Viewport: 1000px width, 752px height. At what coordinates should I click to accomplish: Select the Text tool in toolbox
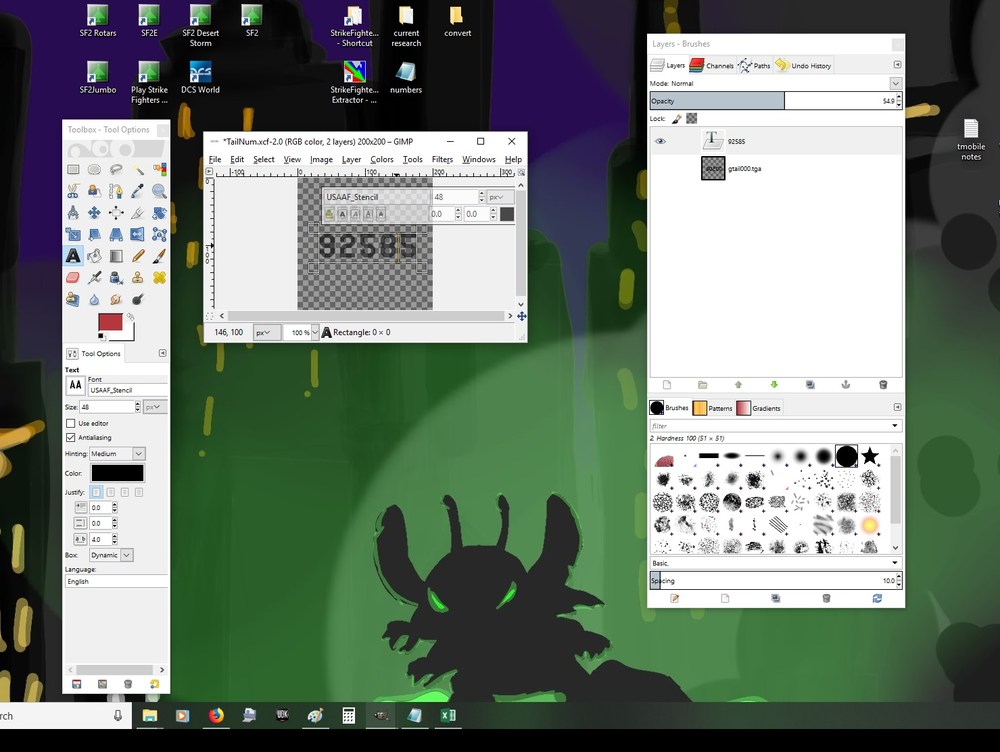[73, 256]
